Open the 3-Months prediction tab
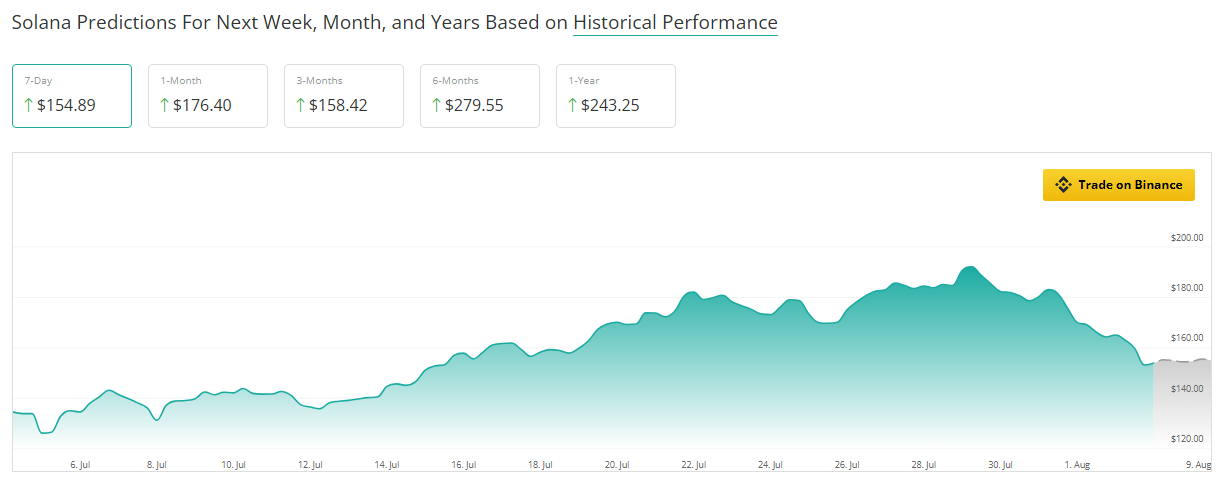The width and height of the screenshot is (1224, 487). coord(344,96)
